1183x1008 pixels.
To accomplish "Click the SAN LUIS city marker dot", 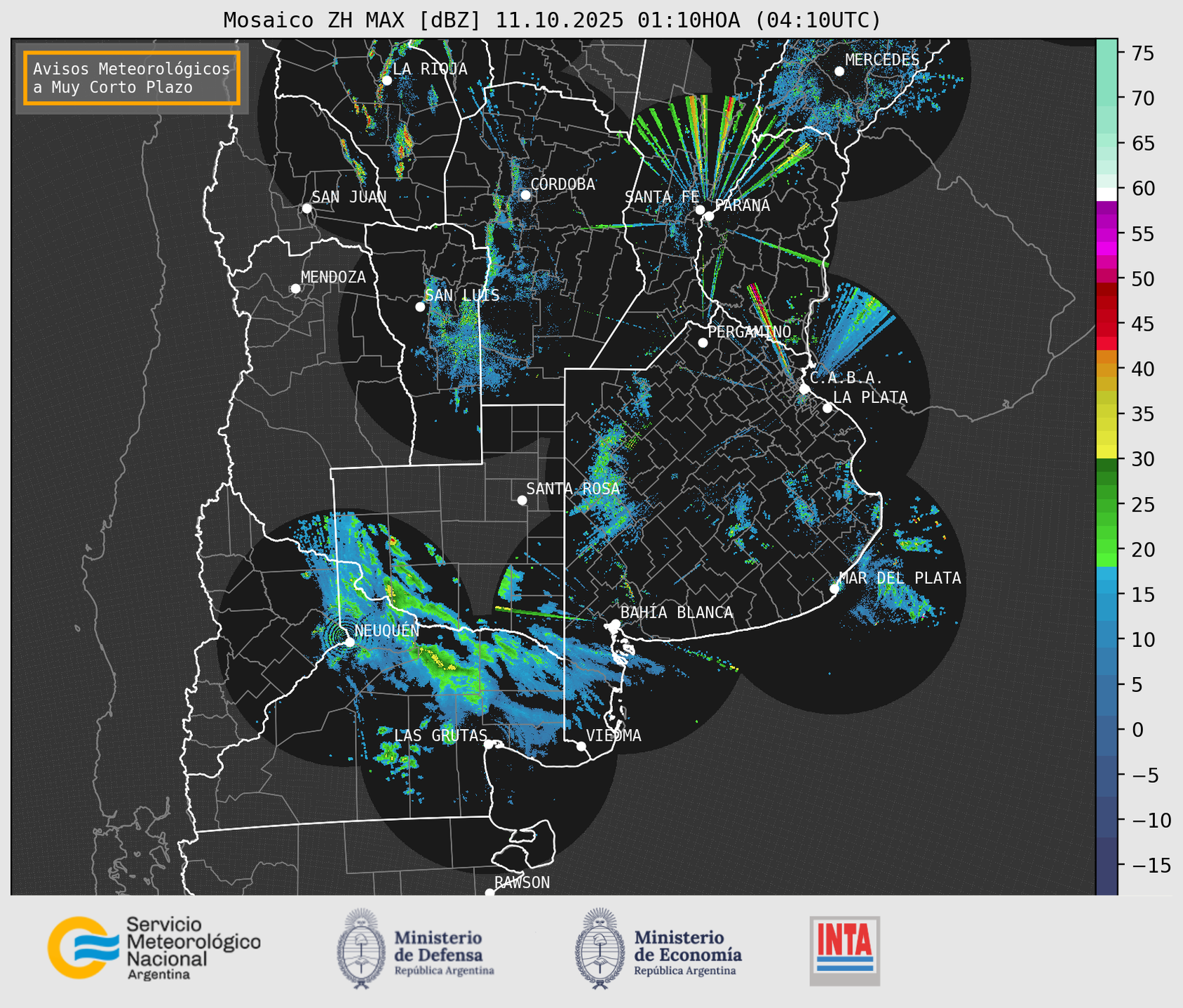I will pyautogui.click(x=420, y=307).
